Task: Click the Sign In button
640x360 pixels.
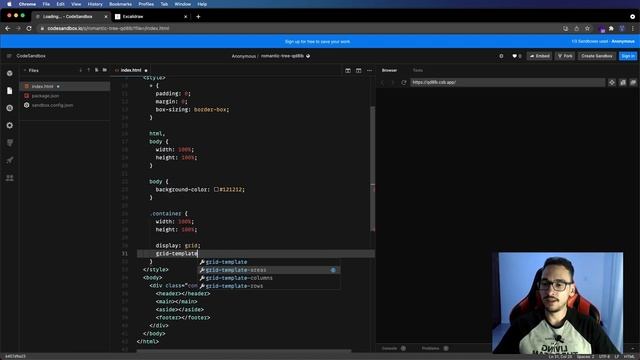Action: 628,56
